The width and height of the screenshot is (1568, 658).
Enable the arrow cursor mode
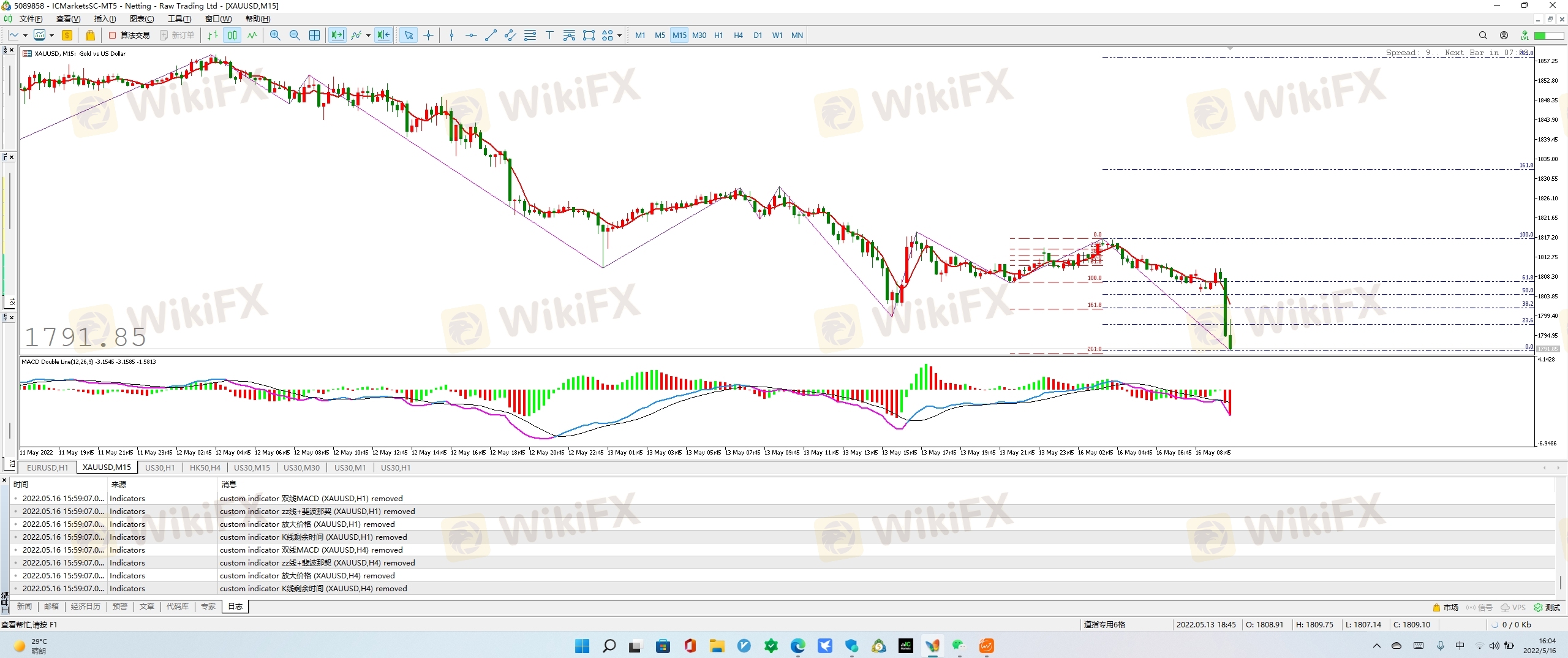pyautogui.click(x=409, y=36)
